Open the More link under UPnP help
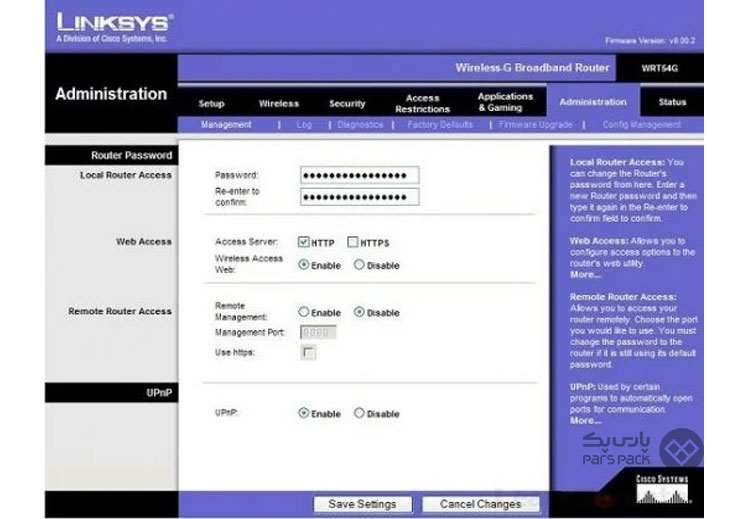Viewport: 750px width, 519px height. tap(585, 421)
